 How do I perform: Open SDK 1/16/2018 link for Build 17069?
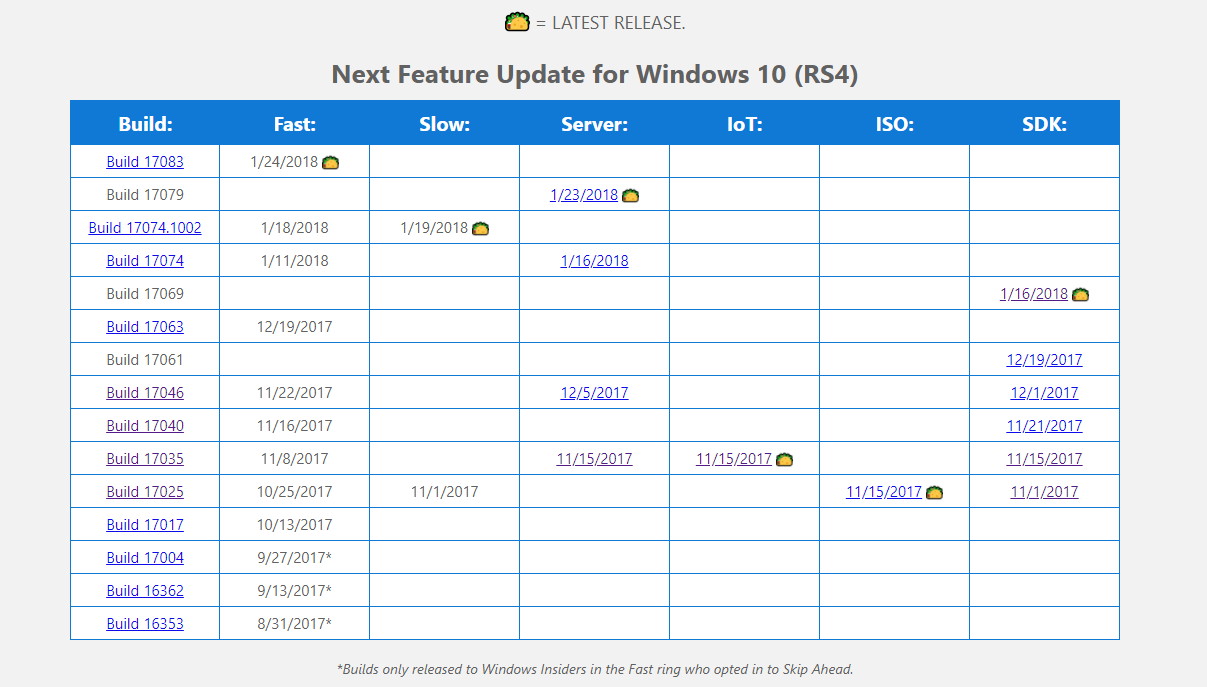pyautogui.click(x=1034, y=294)
